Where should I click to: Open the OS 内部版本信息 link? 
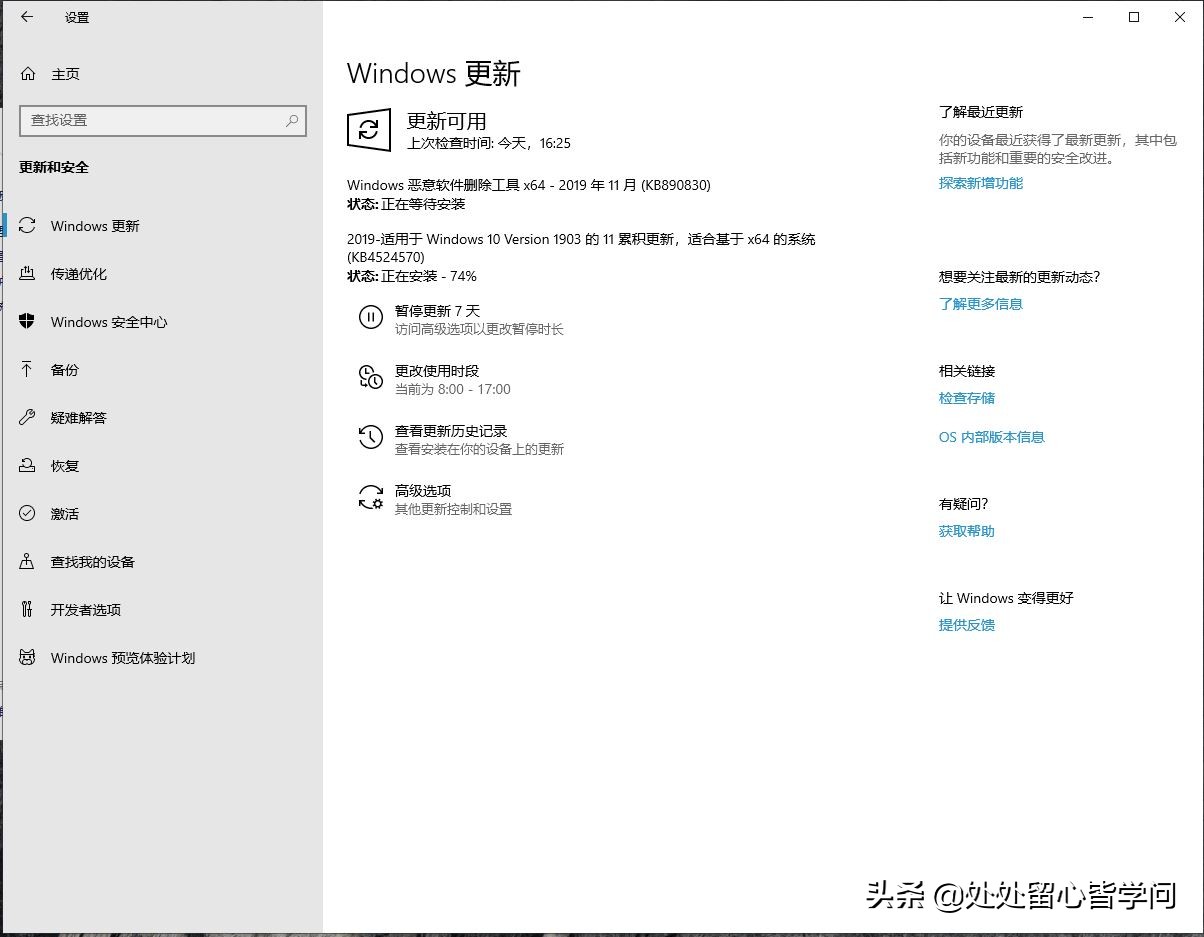991,437
